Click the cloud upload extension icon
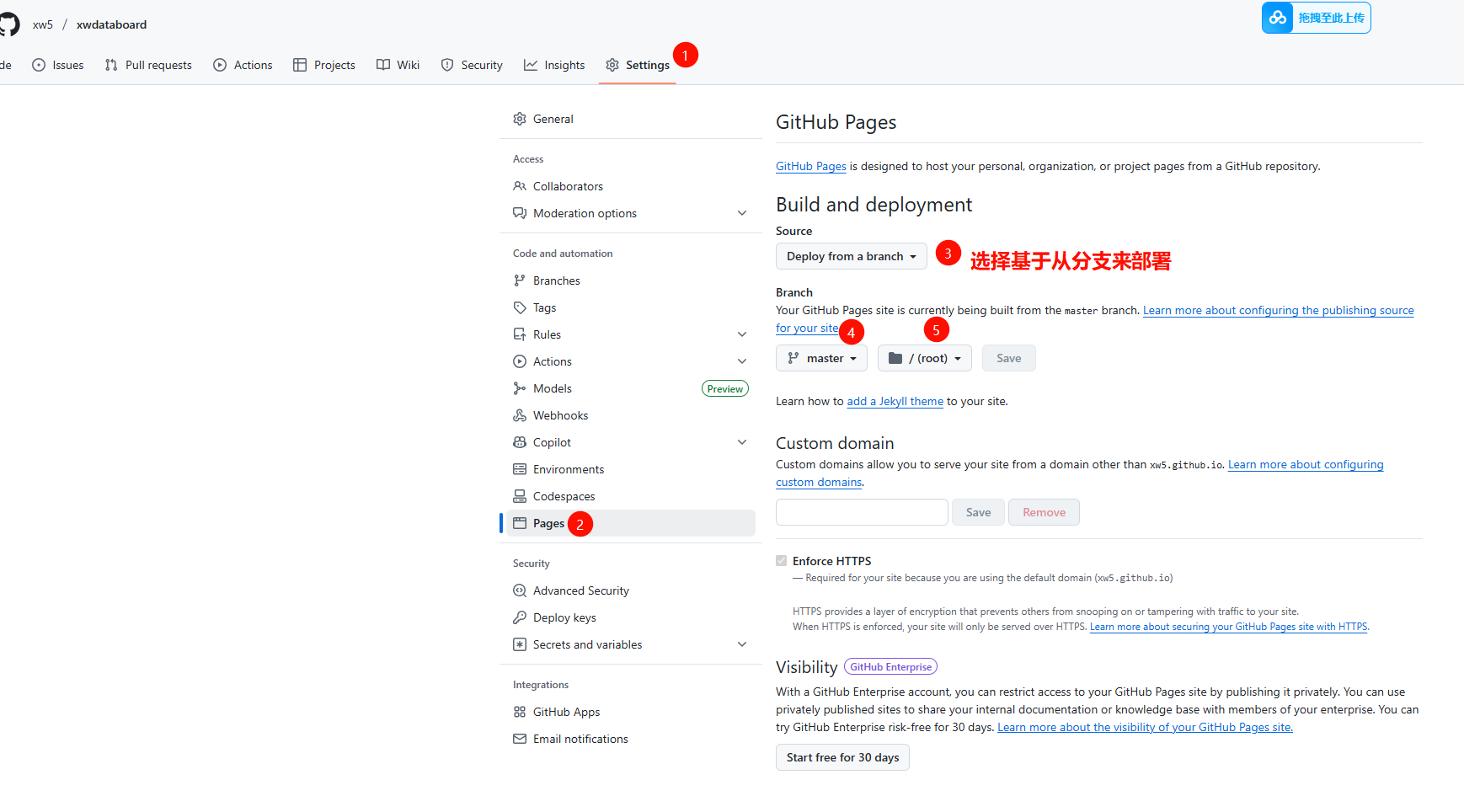 1278,18
